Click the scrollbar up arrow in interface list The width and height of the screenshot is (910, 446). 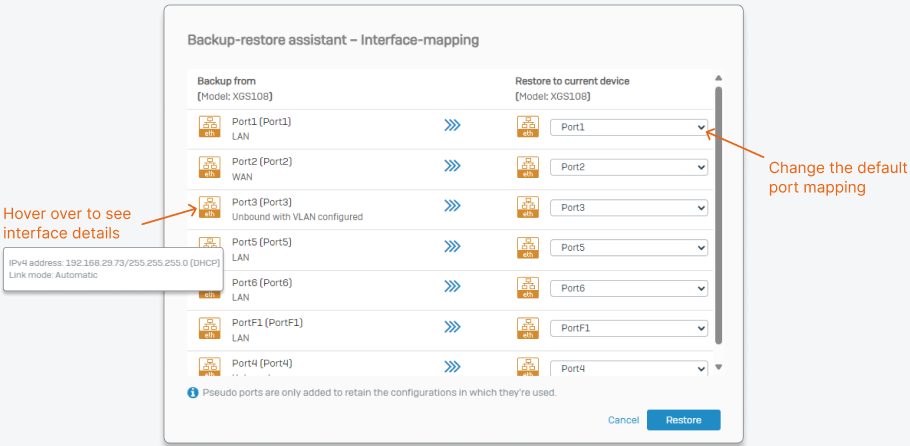point(718,78)
